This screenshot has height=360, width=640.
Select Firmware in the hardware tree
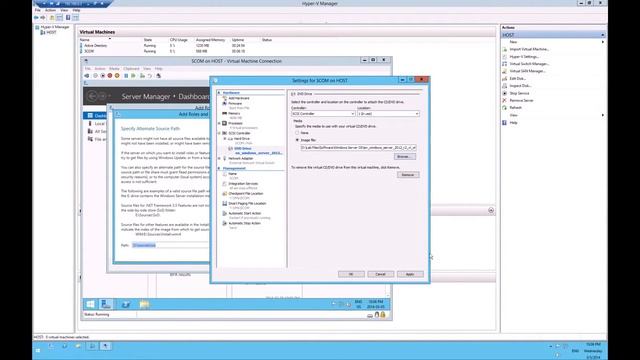tap(235, 104)
